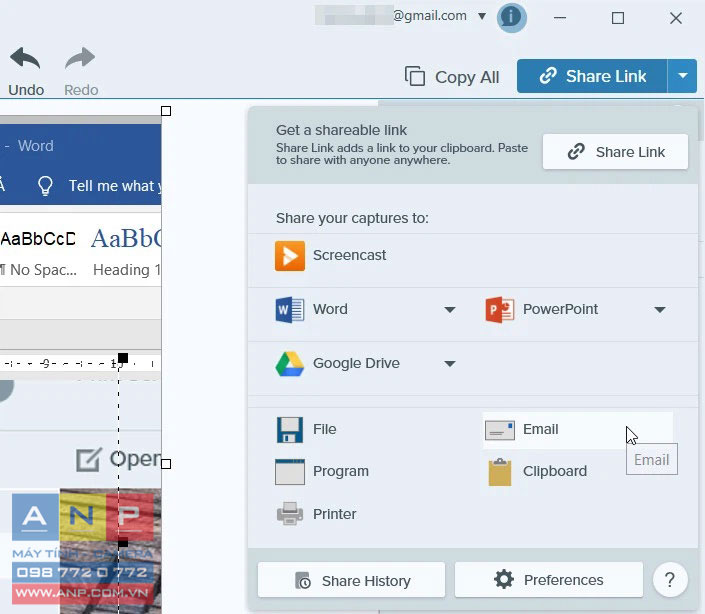Click the Copy All pages icon
This screenshot has height=614, width=705.
415,76
